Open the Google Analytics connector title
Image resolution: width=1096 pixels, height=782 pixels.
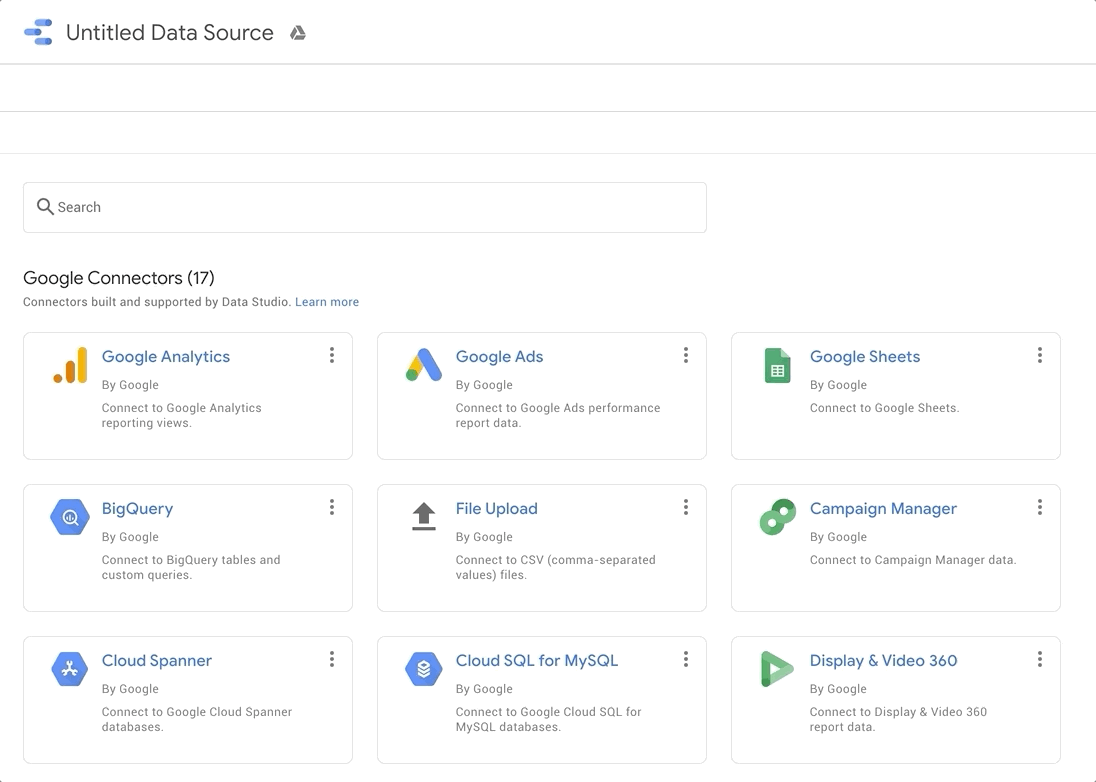(x=166, y=356)
